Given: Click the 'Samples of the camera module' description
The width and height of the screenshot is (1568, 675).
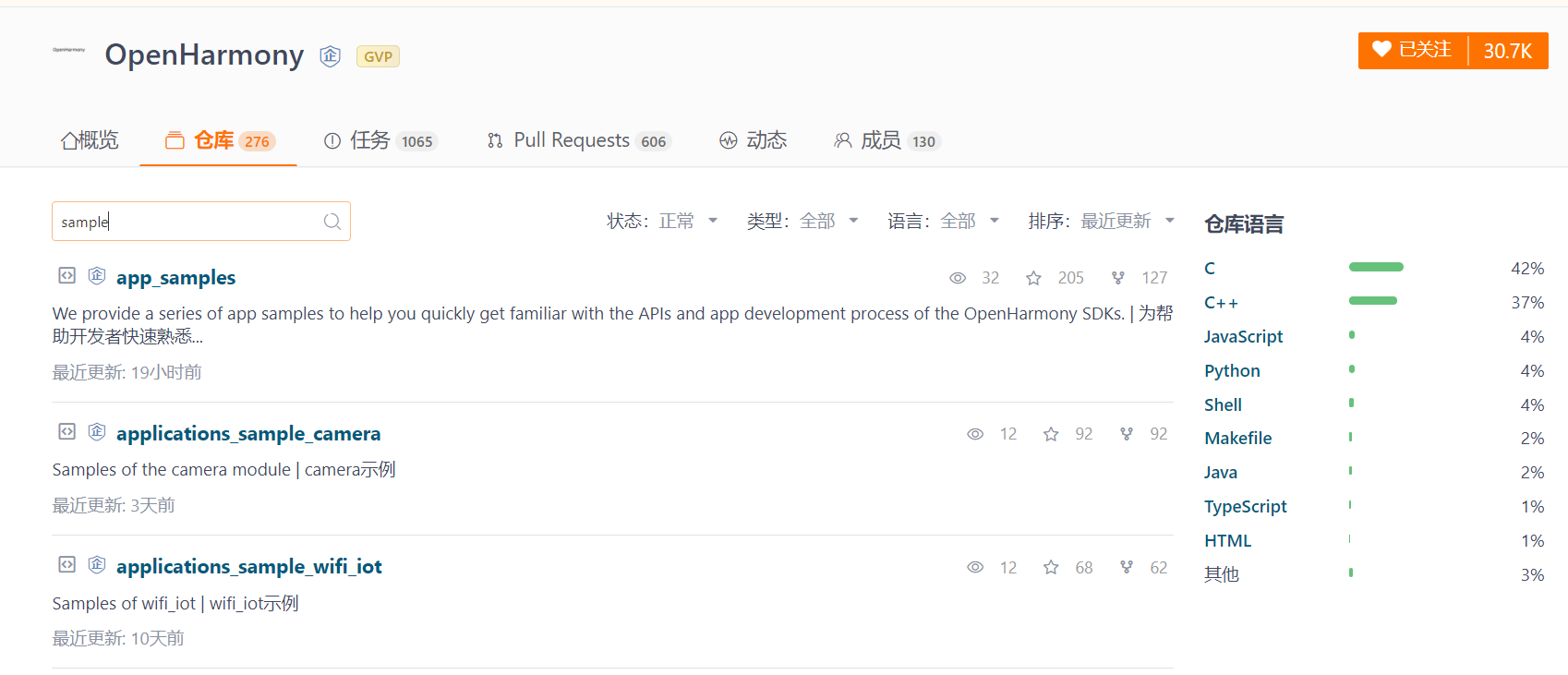Looking at the screenshot, I should tap(223, 470).
